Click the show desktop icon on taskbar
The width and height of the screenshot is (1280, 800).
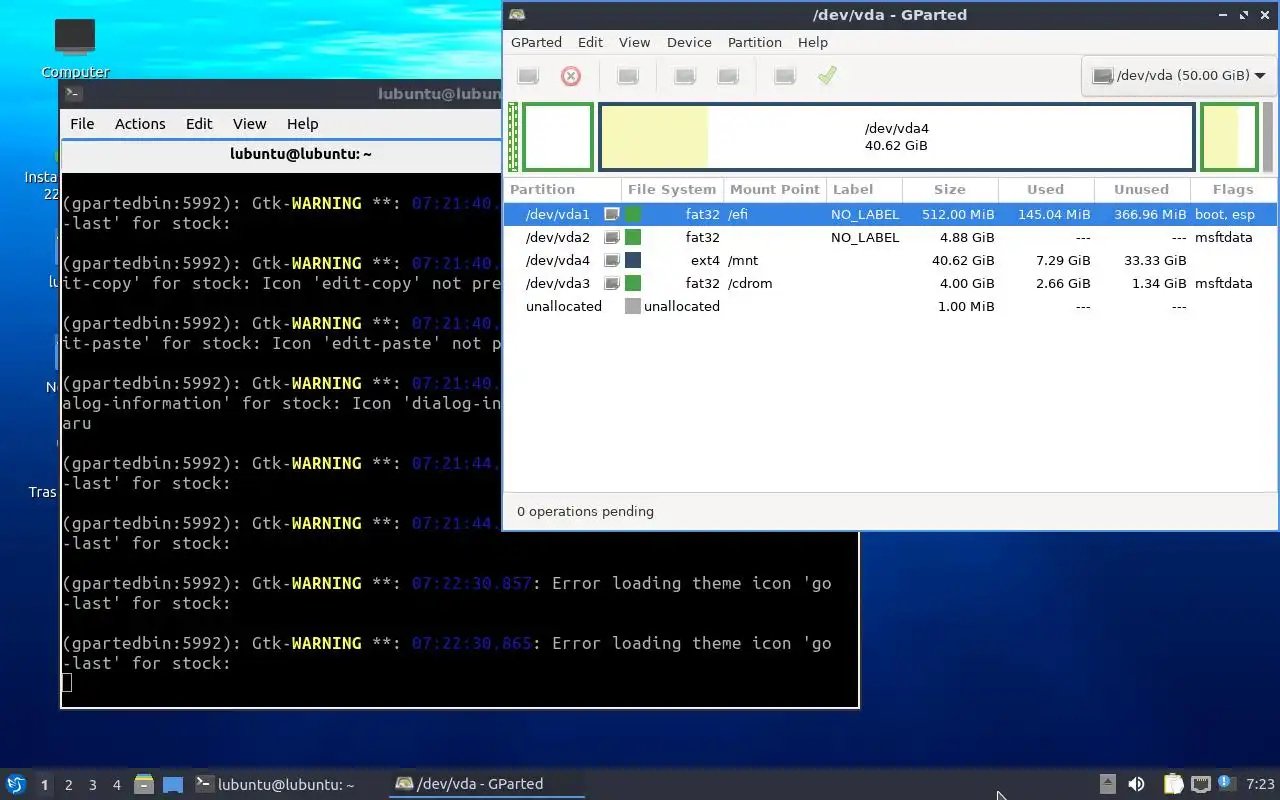173,784
